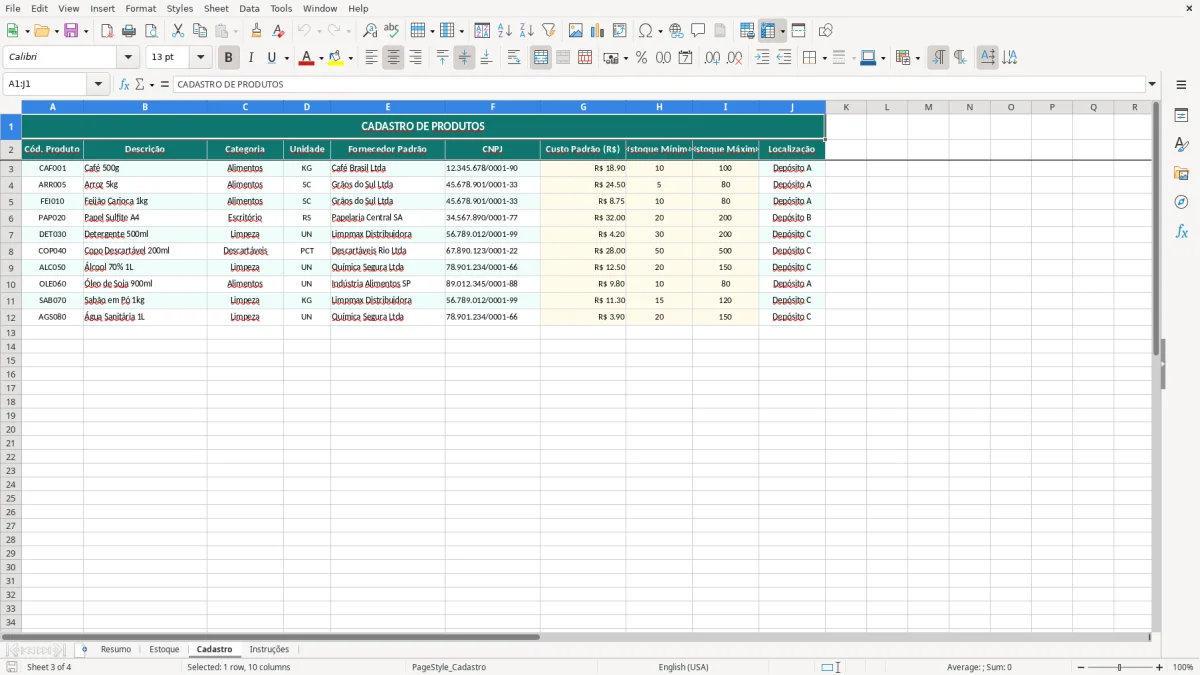Show draw functions shapes icon
1200x675 pixels.
[825, 31]
